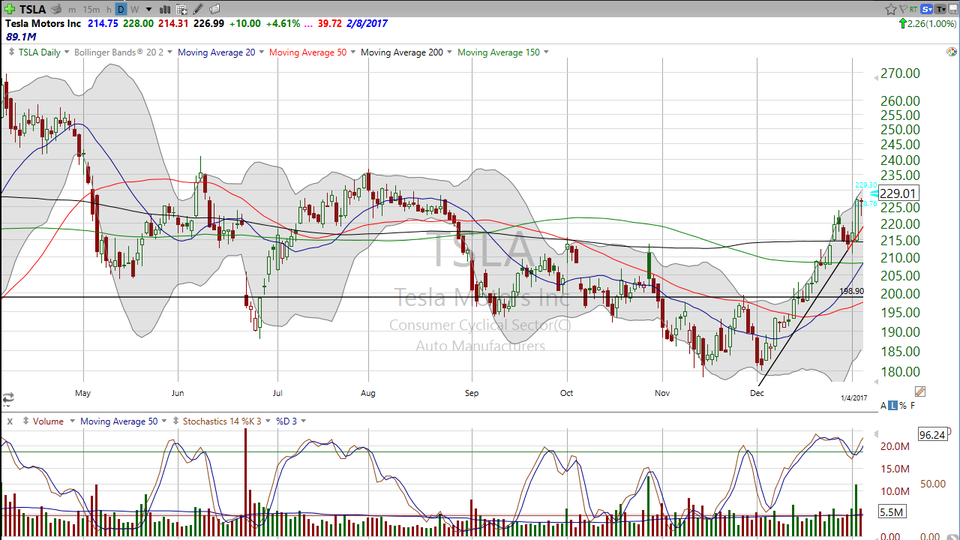Open the chart color settings icon
Viewport: 960px width, 540px height.
click(x=951, y=52)
